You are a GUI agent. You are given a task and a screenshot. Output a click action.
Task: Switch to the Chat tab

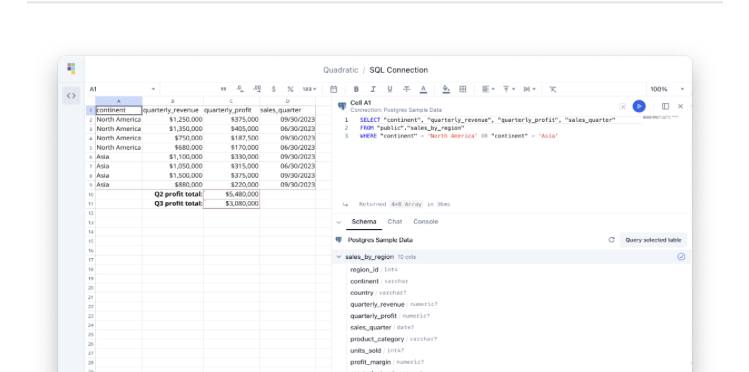(395, 222)
